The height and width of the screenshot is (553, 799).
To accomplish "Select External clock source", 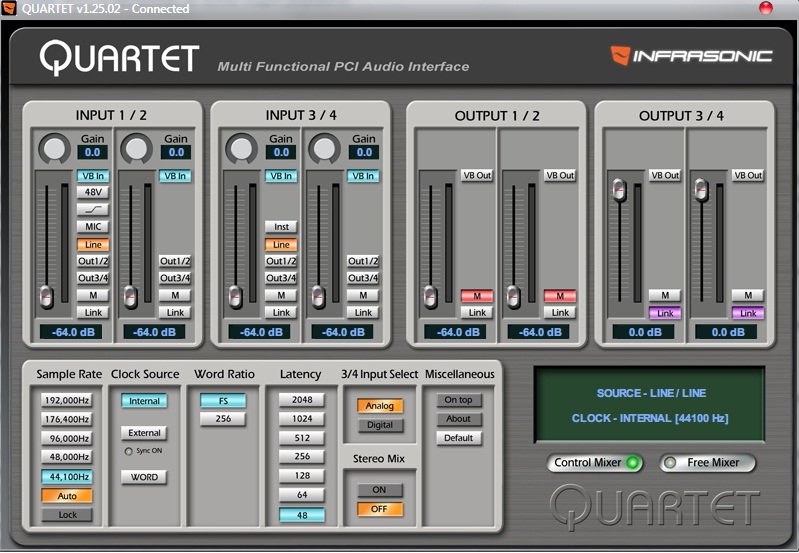I will (x=144, y=433).
